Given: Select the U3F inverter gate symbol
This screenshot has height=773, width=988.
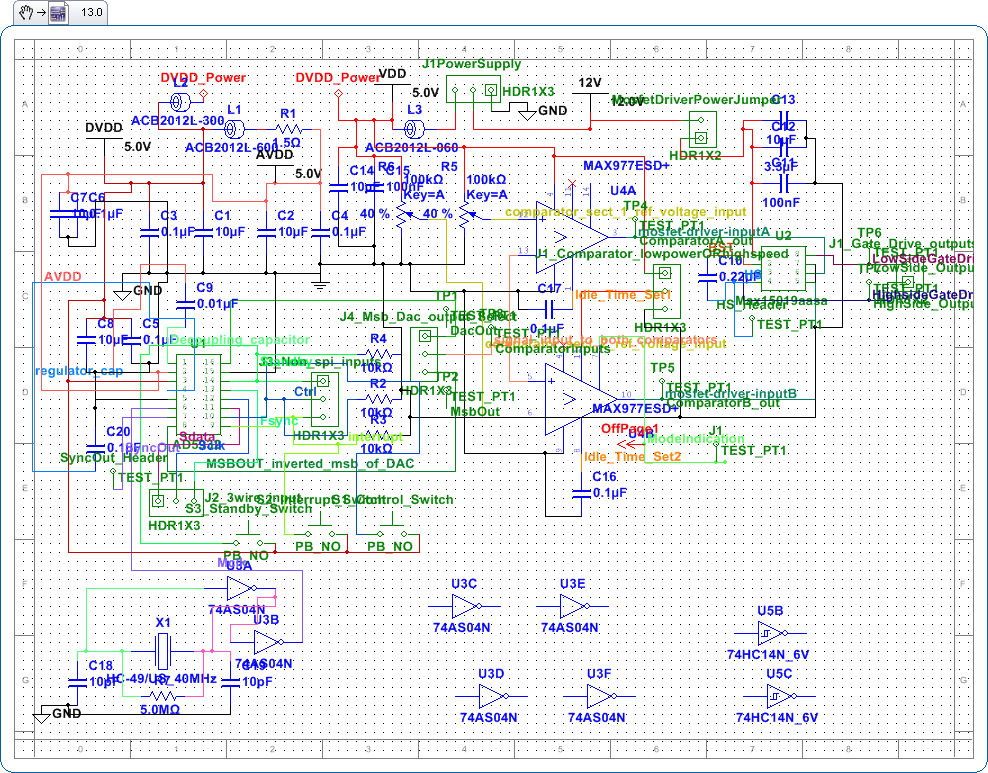Looking at the screenshot, I should [599, 697].
